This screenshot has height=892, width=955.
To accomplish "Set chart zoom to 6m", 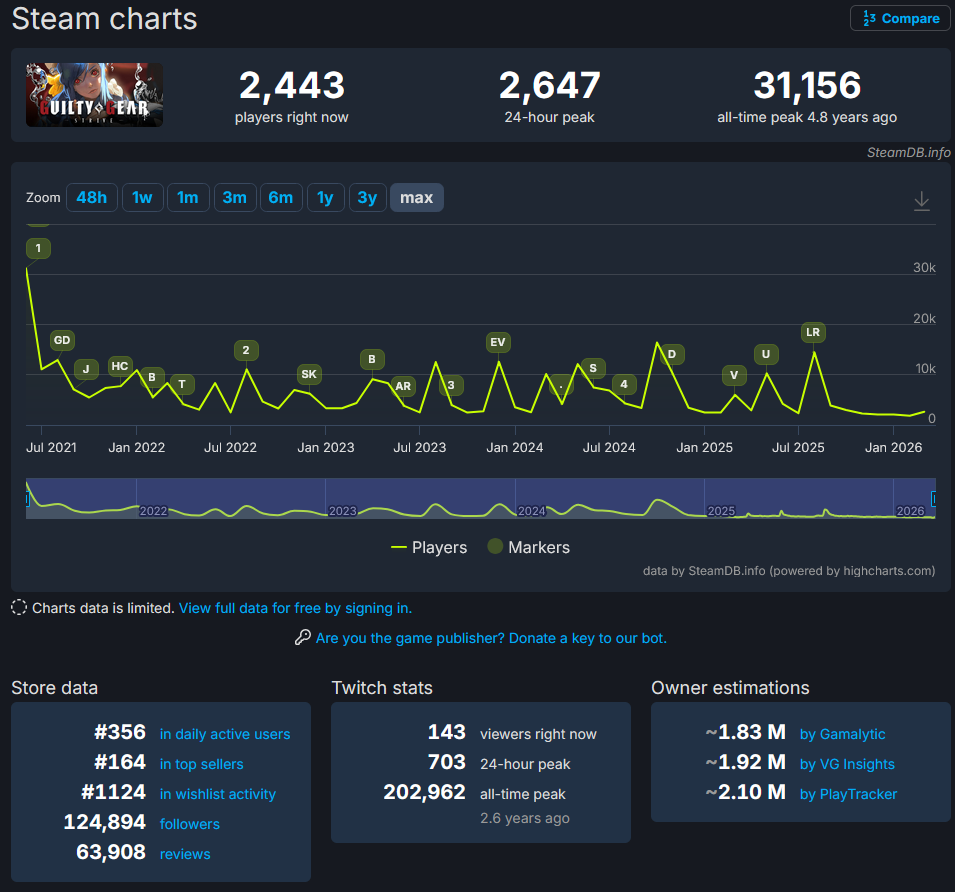I will point(281,198).
